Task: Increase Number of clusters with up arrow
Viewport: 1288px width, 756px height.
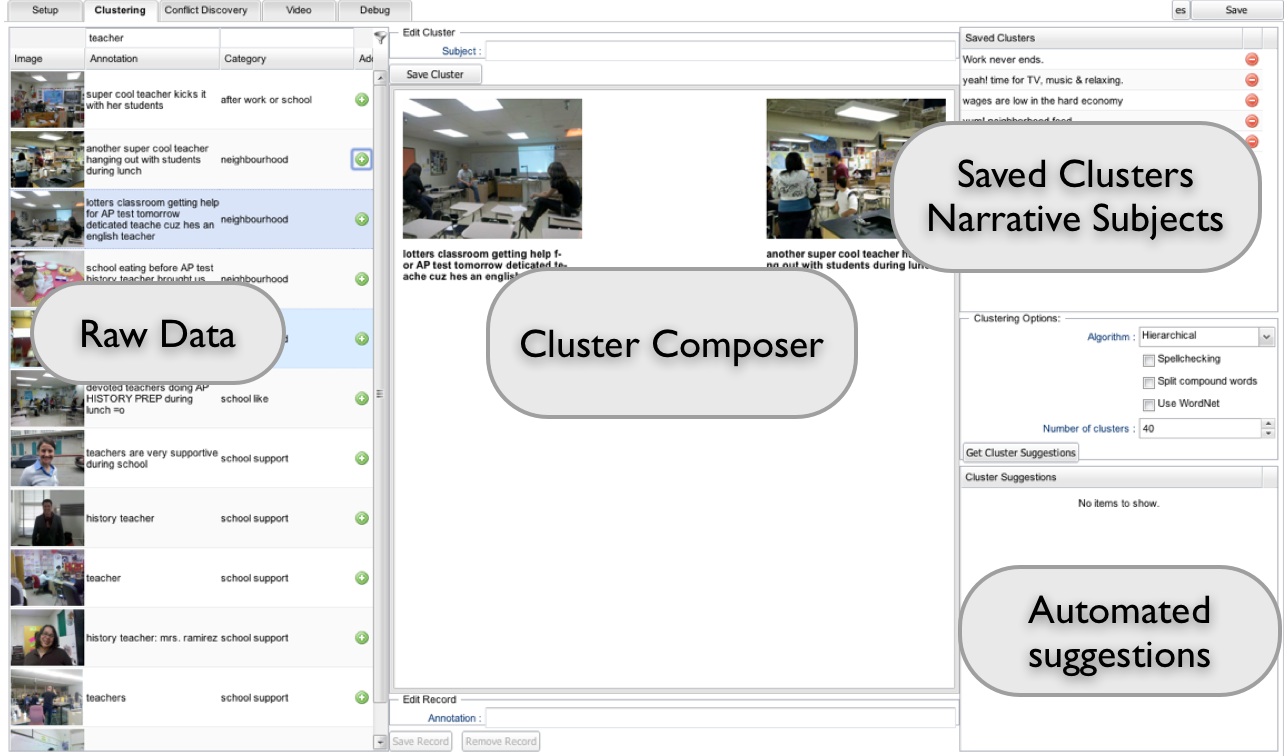Action: (x=1268, y=423)
